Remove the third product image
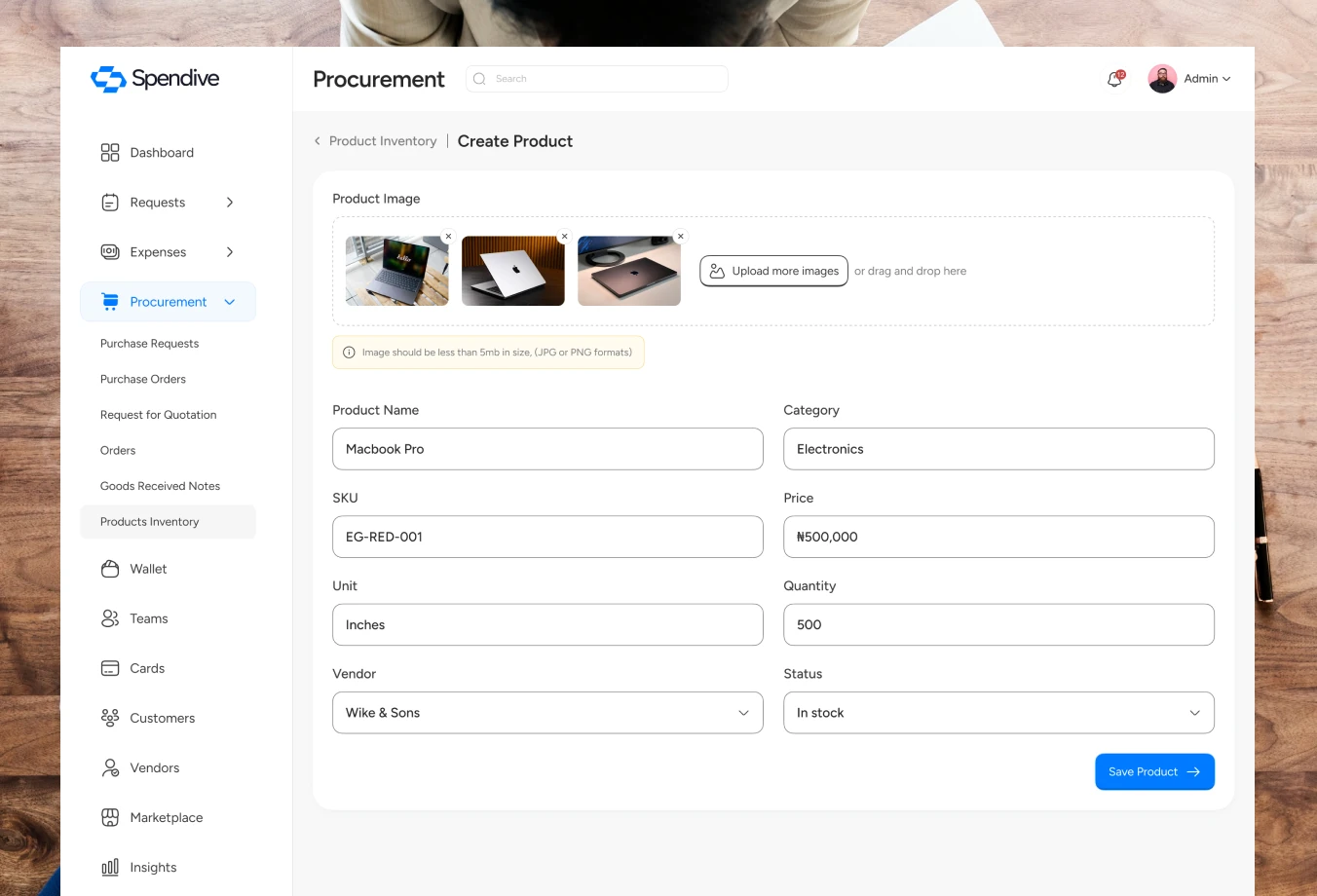The height and width of the screenshot is (896, 1317). (x=681, y=237)
